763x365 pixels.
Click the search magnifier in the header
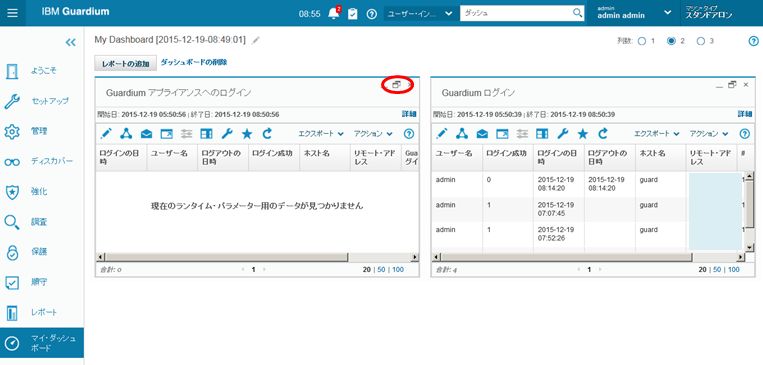click(x=577, y=13)
